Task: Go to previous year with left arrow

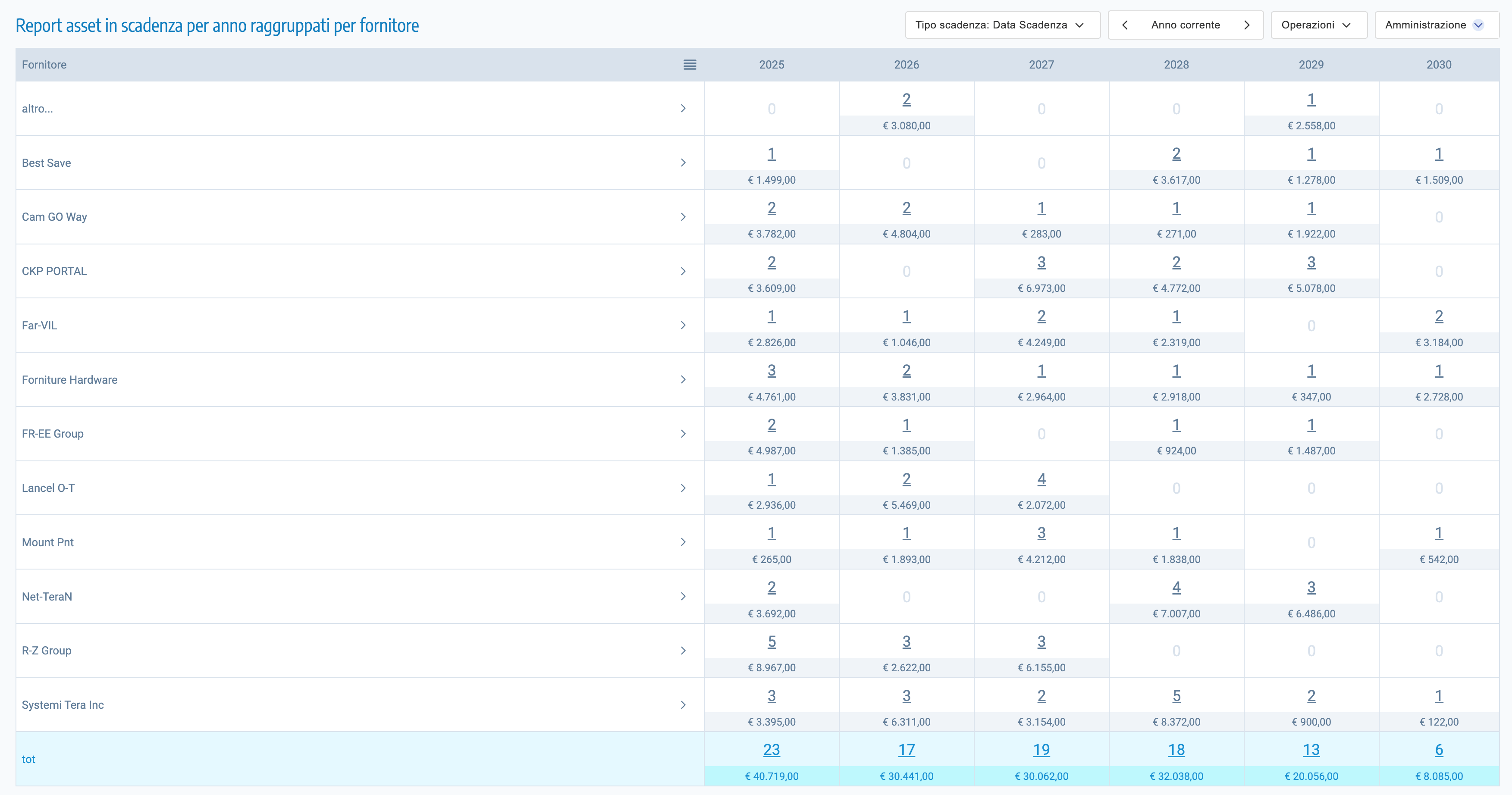Action: [x=1125, y=25]
